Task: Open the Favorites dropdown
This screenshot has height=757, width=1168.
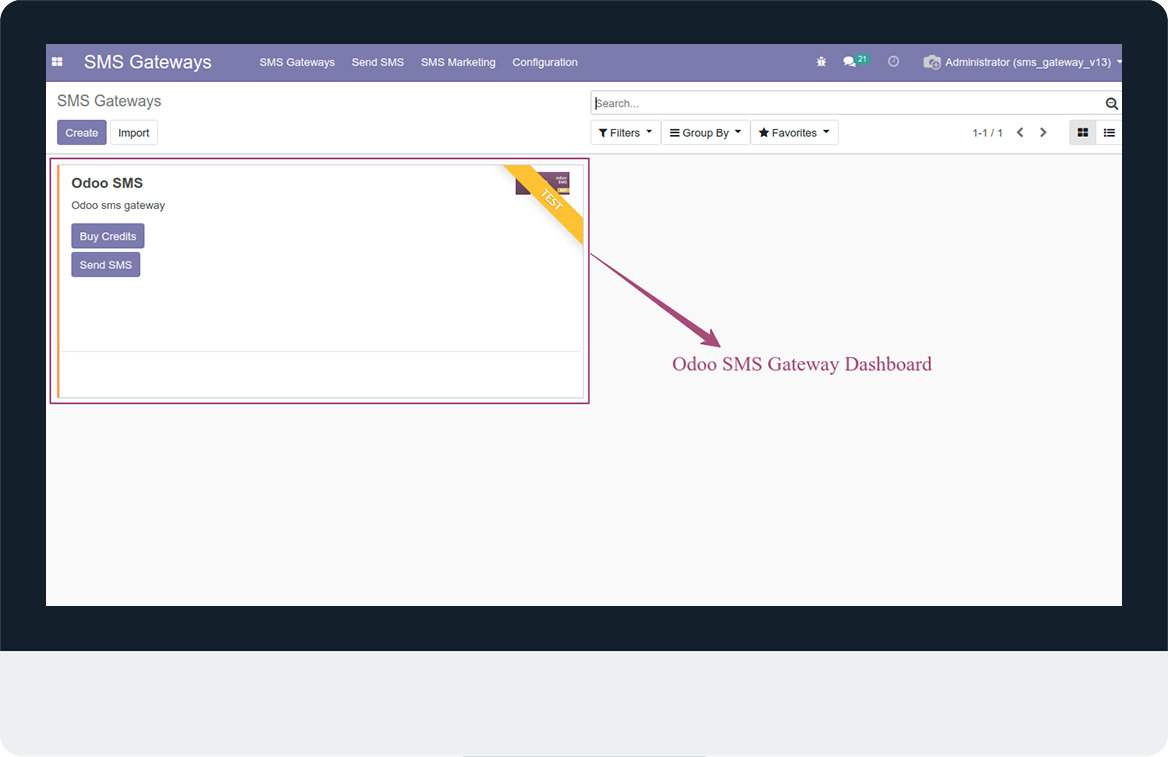Action: [x=794, y=133]
